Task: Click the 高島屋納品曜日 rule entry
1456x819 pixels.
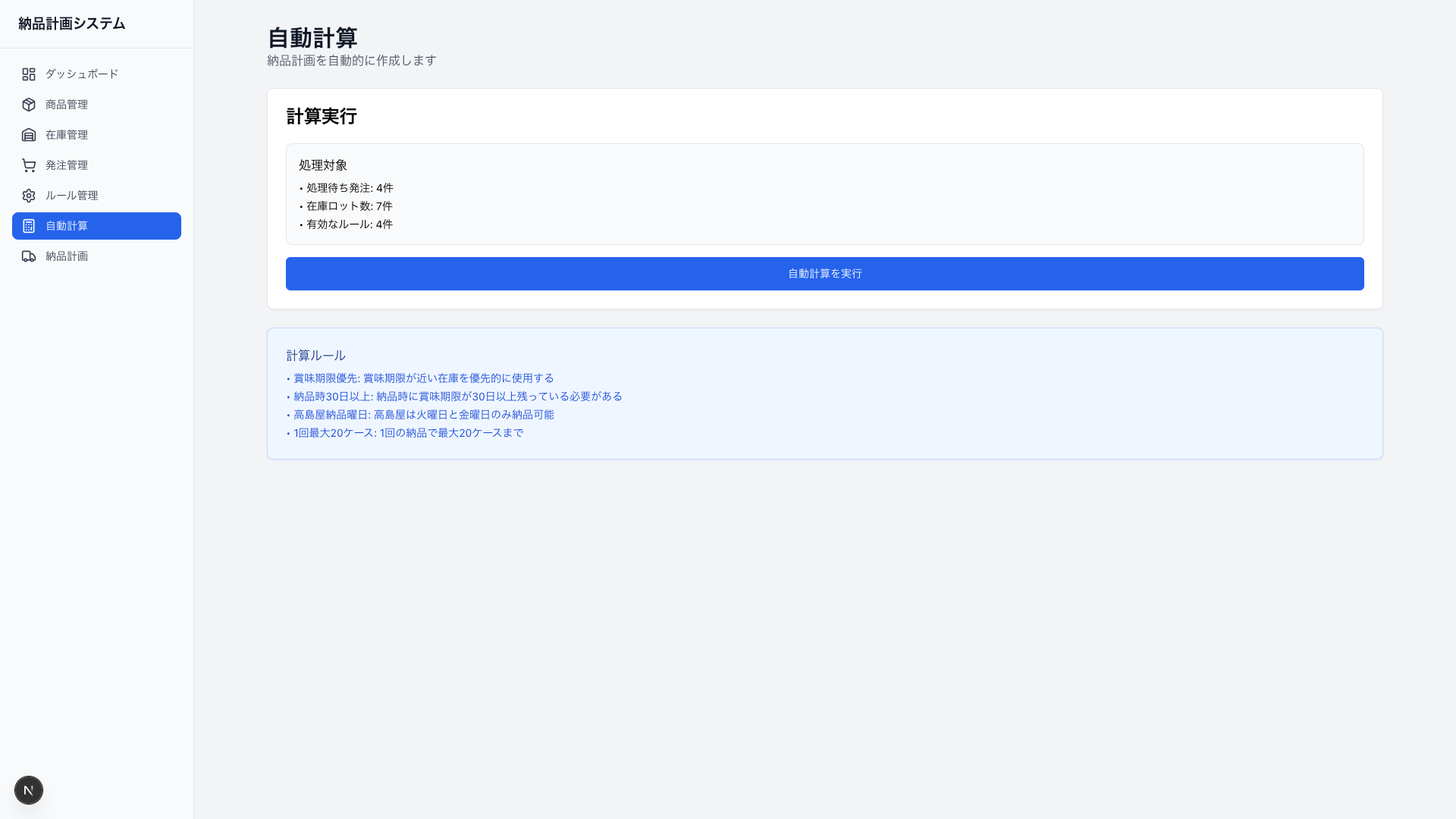Action: 423,415
